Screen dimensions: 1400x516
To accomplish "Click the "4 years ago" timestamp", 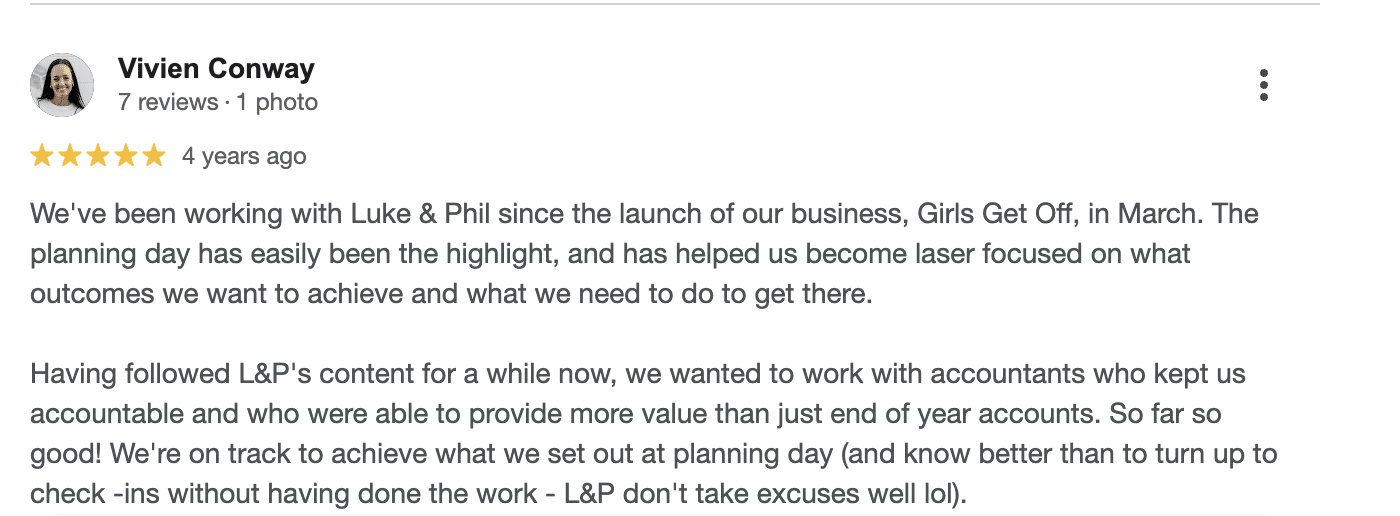I will click(x=244, y=157).
